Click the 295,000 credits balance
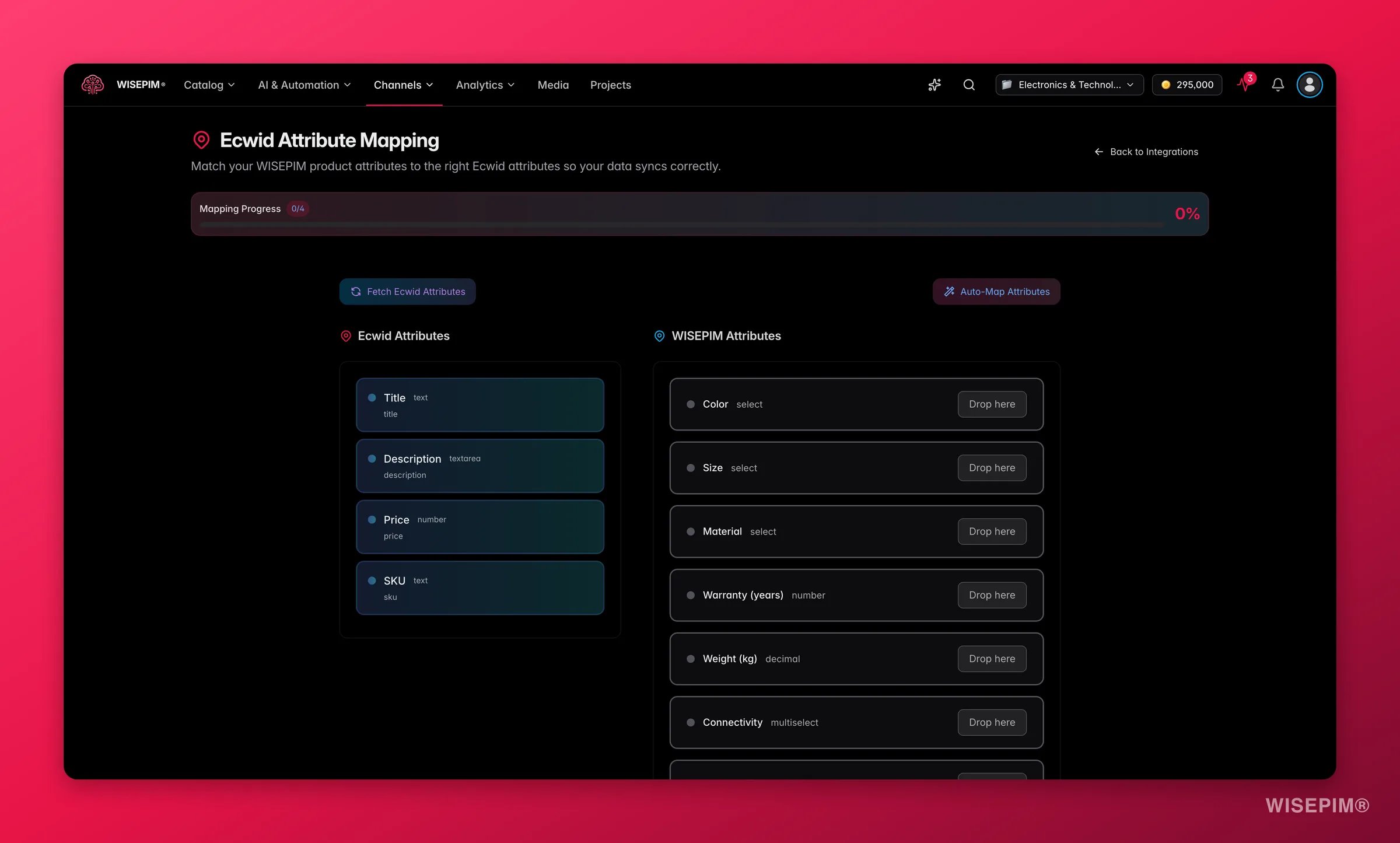This screenshot has height=843, width=1400. tap(1187, 85)
